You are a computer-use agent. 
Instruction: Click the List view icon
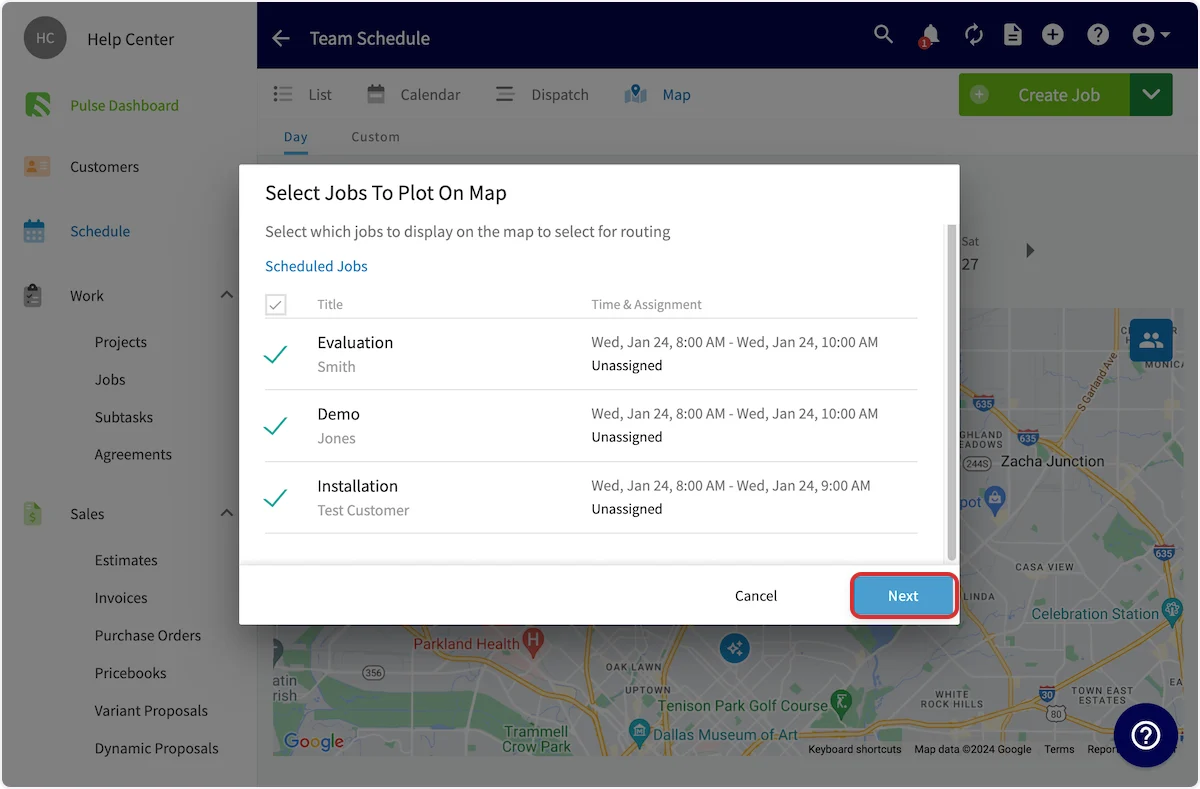(283, 94)
